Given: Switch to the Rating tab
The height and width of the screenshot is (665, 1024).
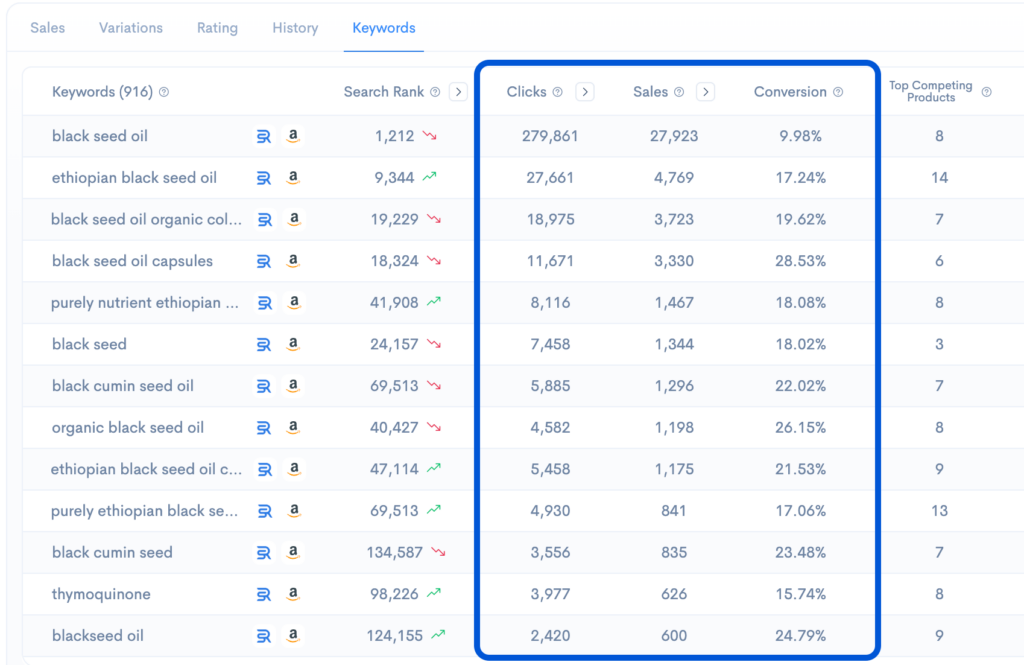Looking at the screenshot, I should point(217,28).
